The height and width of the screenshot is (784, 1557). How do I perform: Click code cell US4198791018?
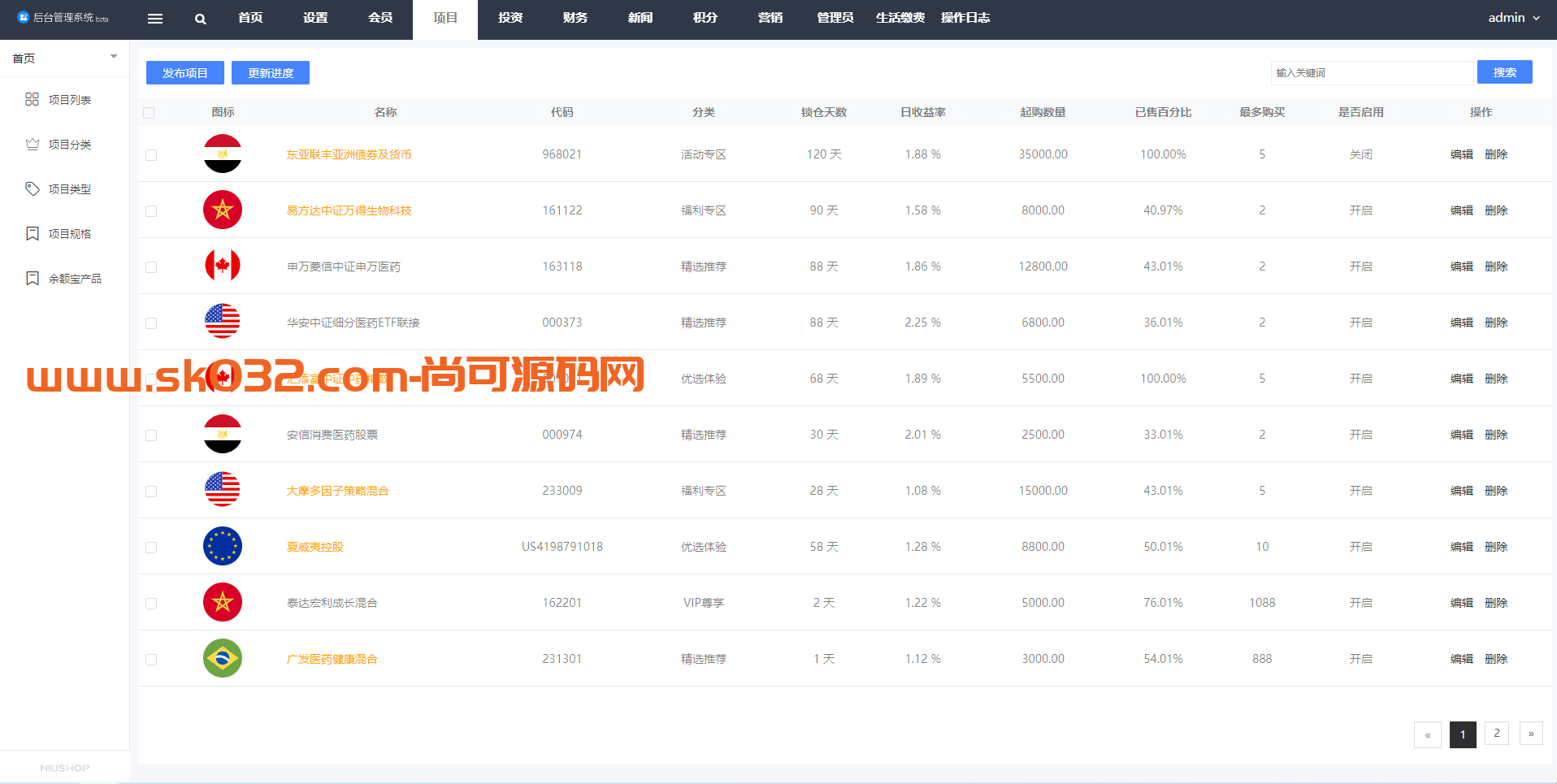coord(562,547)
